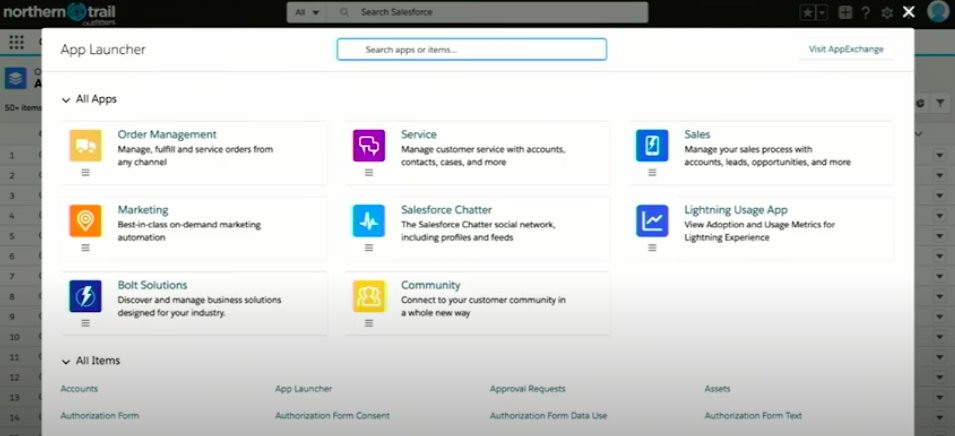The image size is (955, 436).
Task: Close the App Launcher dialog
Action: [x=909, y=12]
